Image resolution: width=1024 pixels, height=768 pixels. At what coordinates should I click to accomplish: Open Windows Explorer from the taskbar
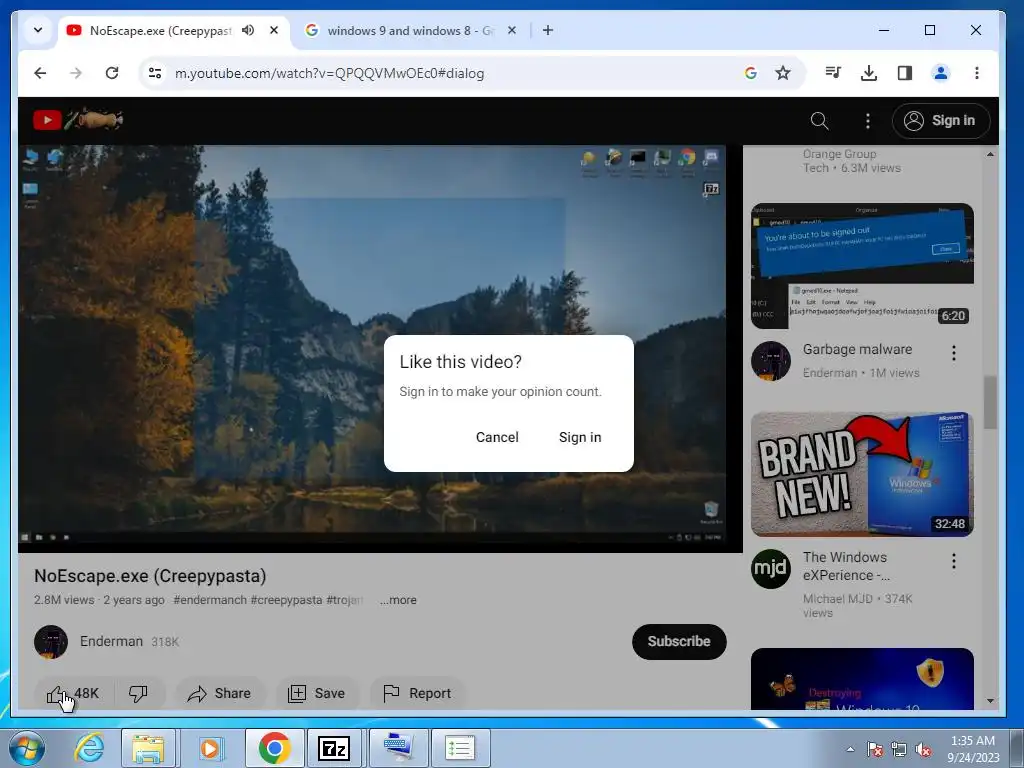point(148,748)
